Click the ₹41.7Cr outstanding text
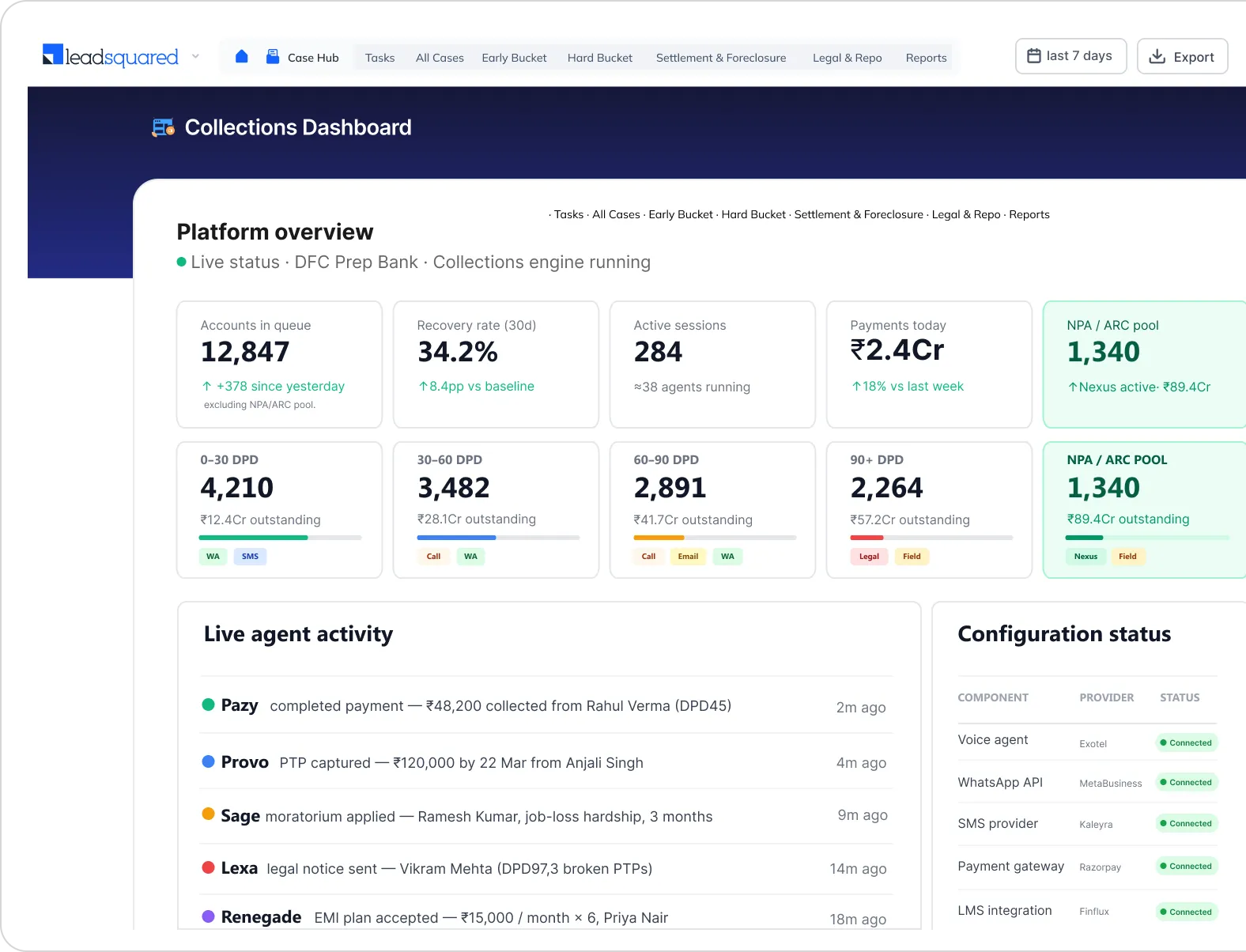The height and width of the screenshot is (952, 1246). 693,519
